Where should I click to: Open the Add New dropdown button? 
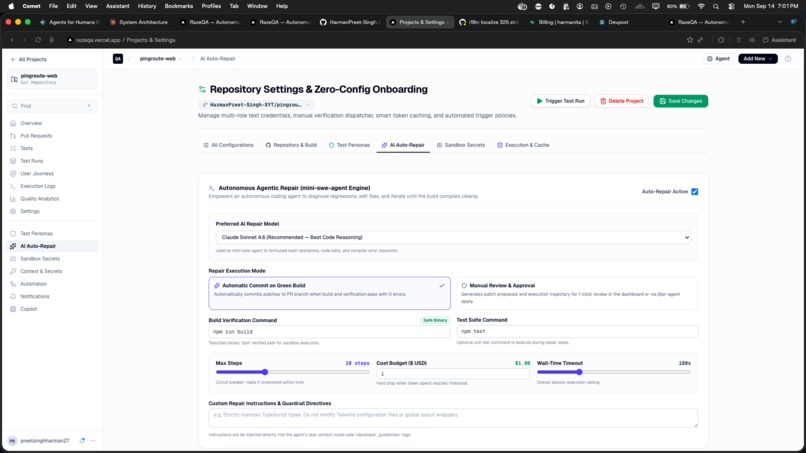click(x=758, y=59)
